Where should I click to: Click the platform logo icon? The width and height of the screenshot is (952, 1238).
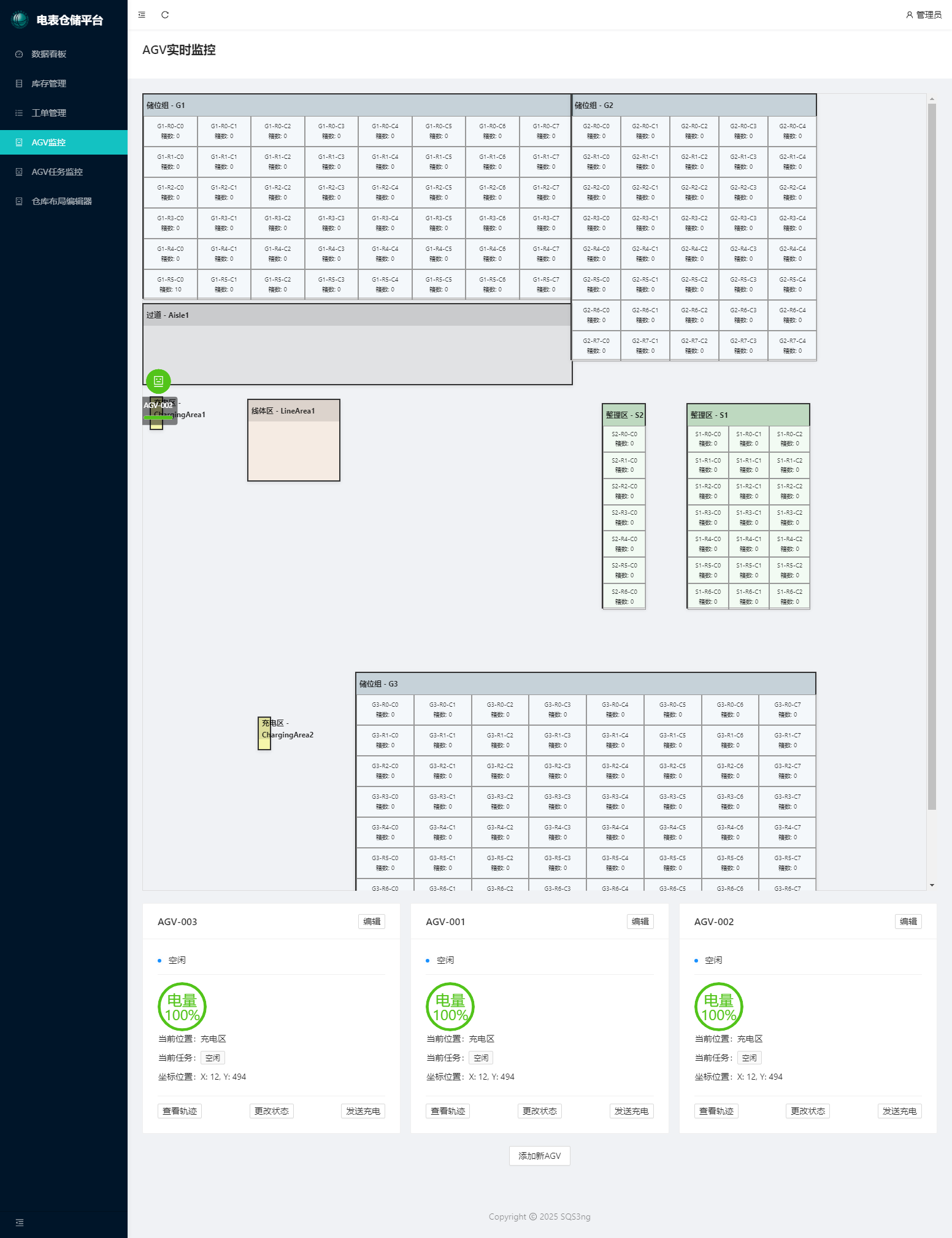pyautogui.click(x=20, y=20)
